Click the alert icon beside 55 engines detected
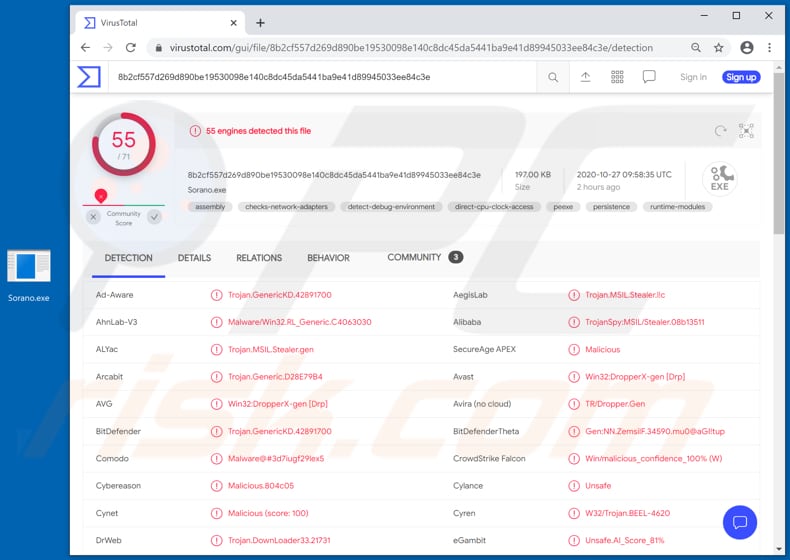The width and height of the screenshot is (790, 560). (x=195, y=131)
